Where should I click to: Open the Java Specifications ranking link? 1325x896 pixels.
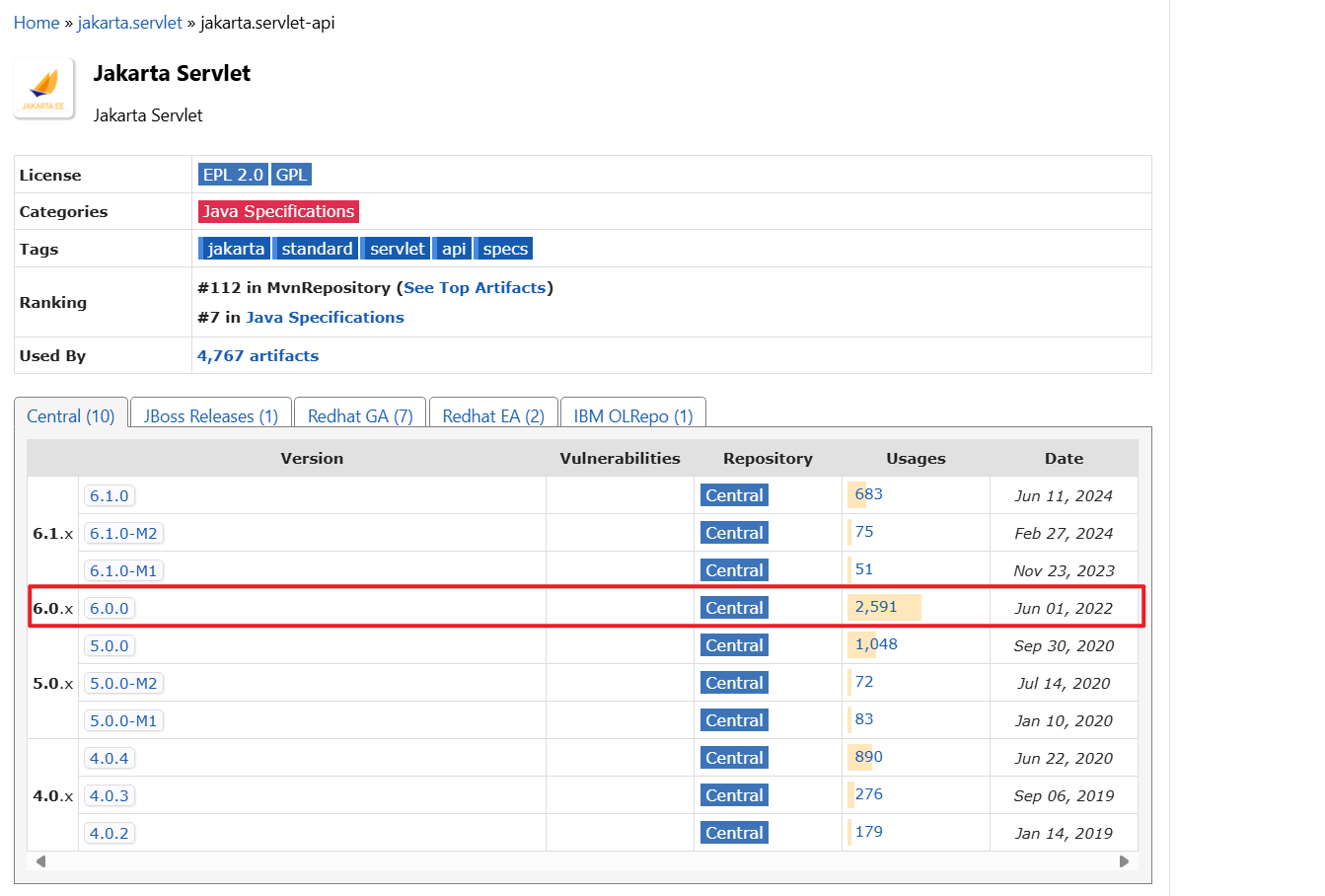point(325,318)
